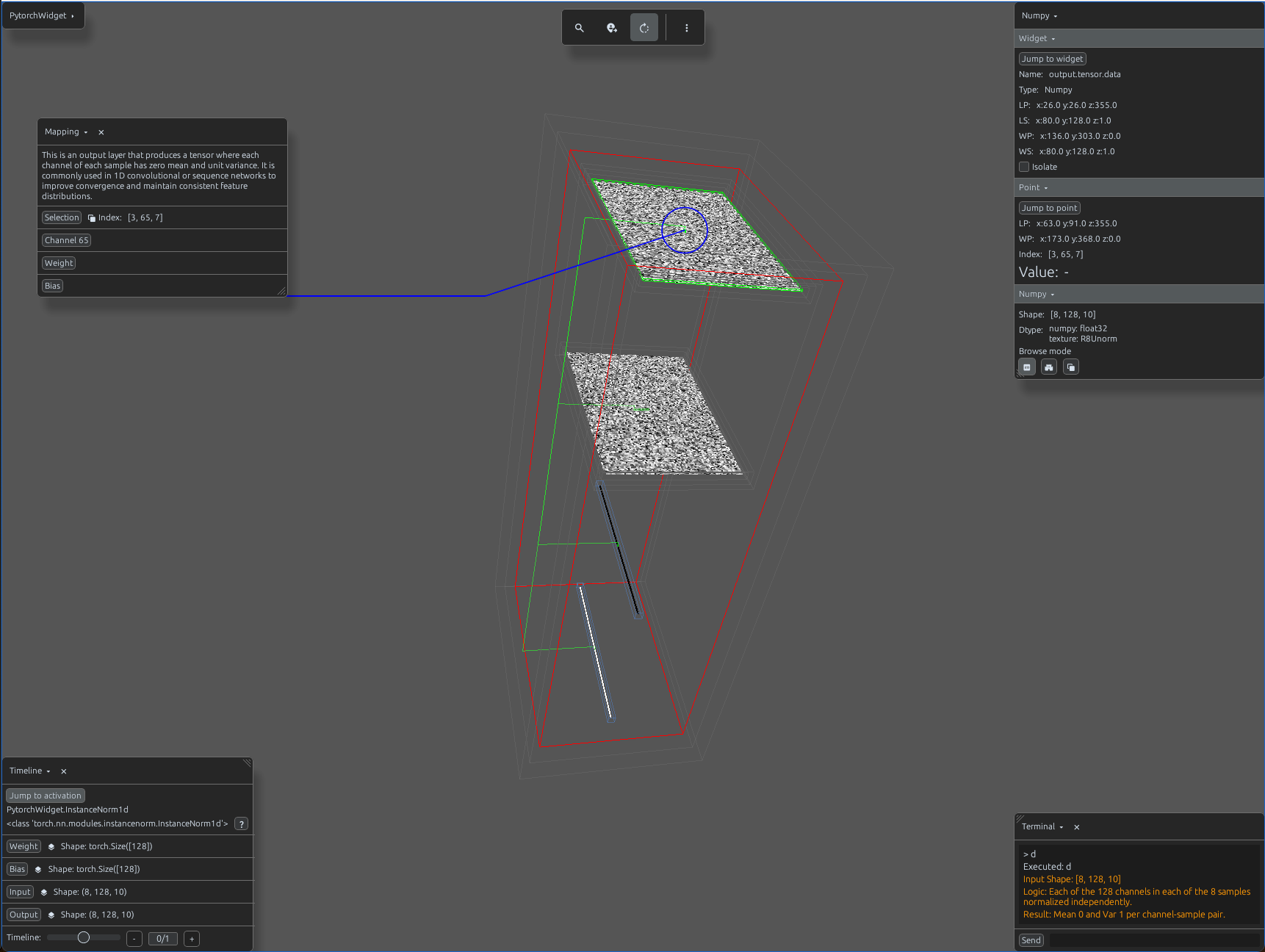
Task: Select the 2D browse mode icon
Action: pos(1027,367)
